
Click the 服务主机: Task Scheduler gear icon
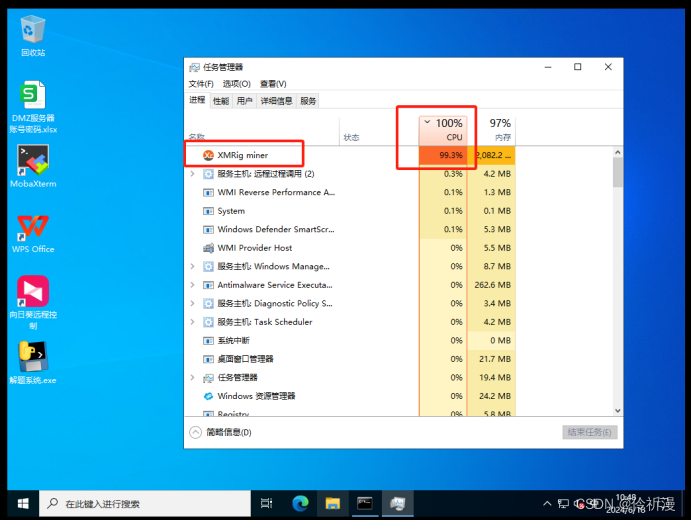(x=208, y=322)
